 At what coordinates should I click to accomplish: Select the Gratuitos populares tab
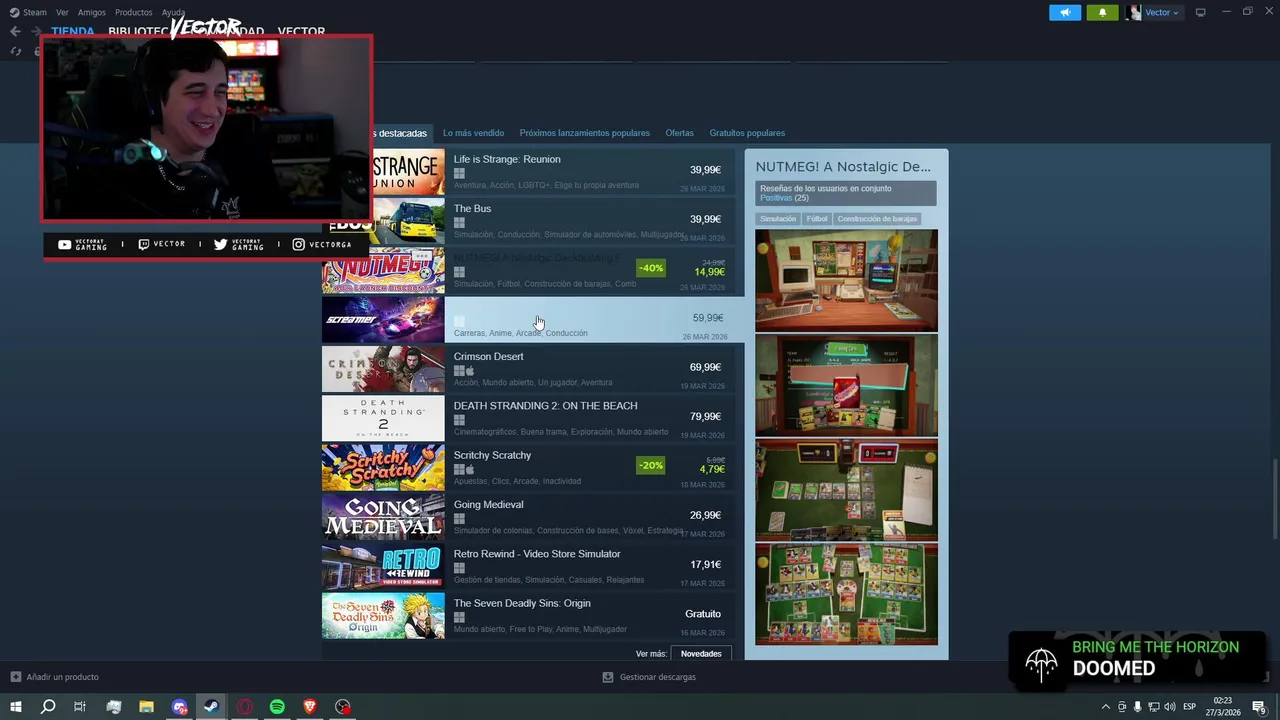coord(747,133)
